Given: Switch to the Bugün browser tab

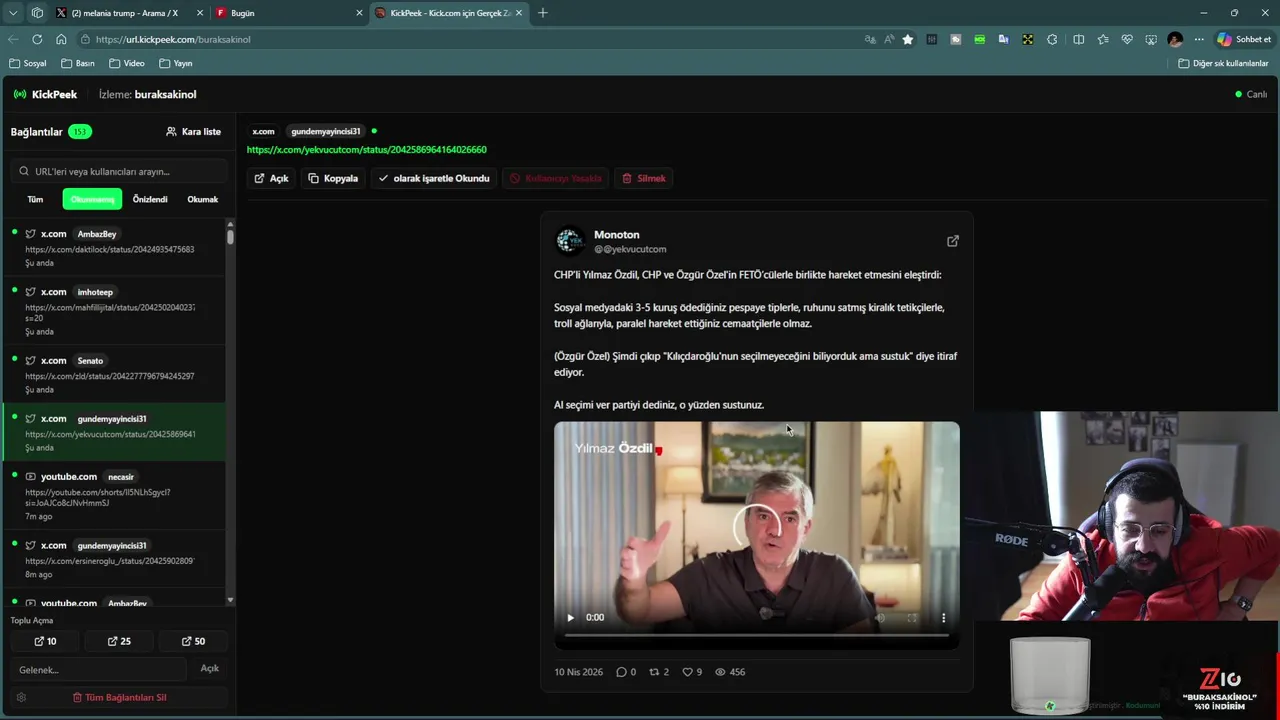Looking at the screenshot, I should click(290, 13).
